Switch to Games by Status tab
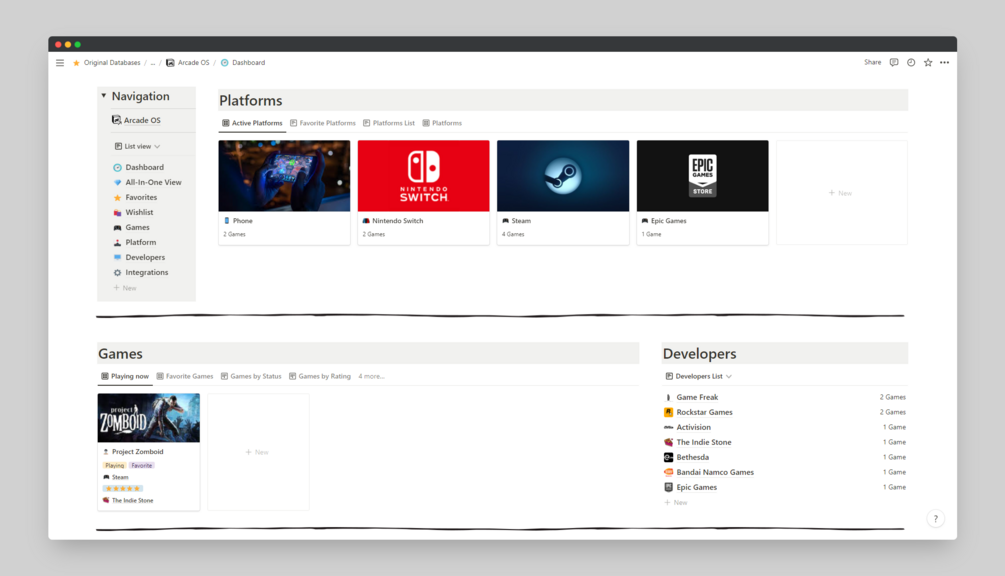Viewport: 1005px width, 576px height. [x=251, y=376]
